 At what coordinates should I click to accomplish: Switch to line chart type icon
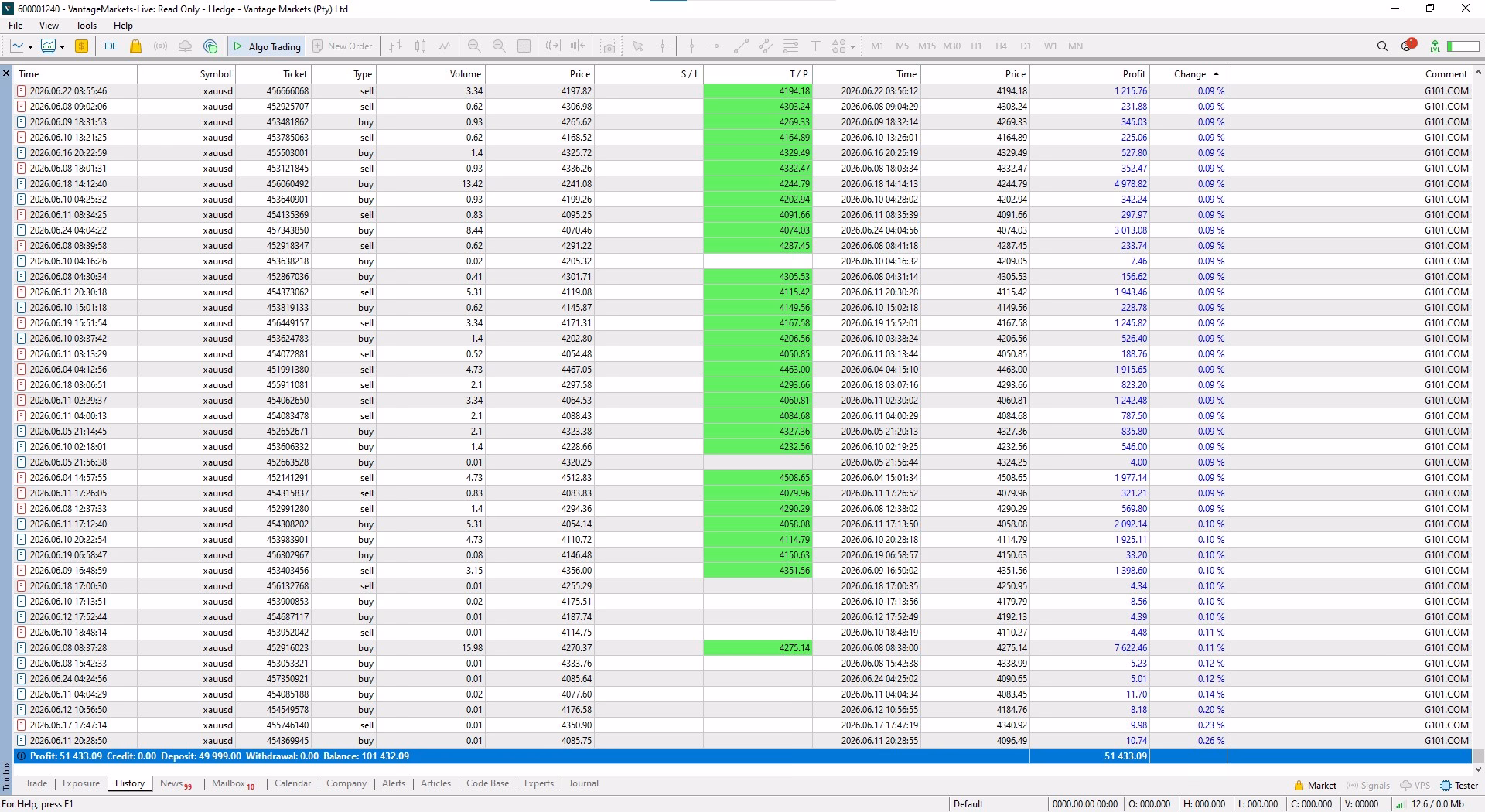(x=445, y=46)
